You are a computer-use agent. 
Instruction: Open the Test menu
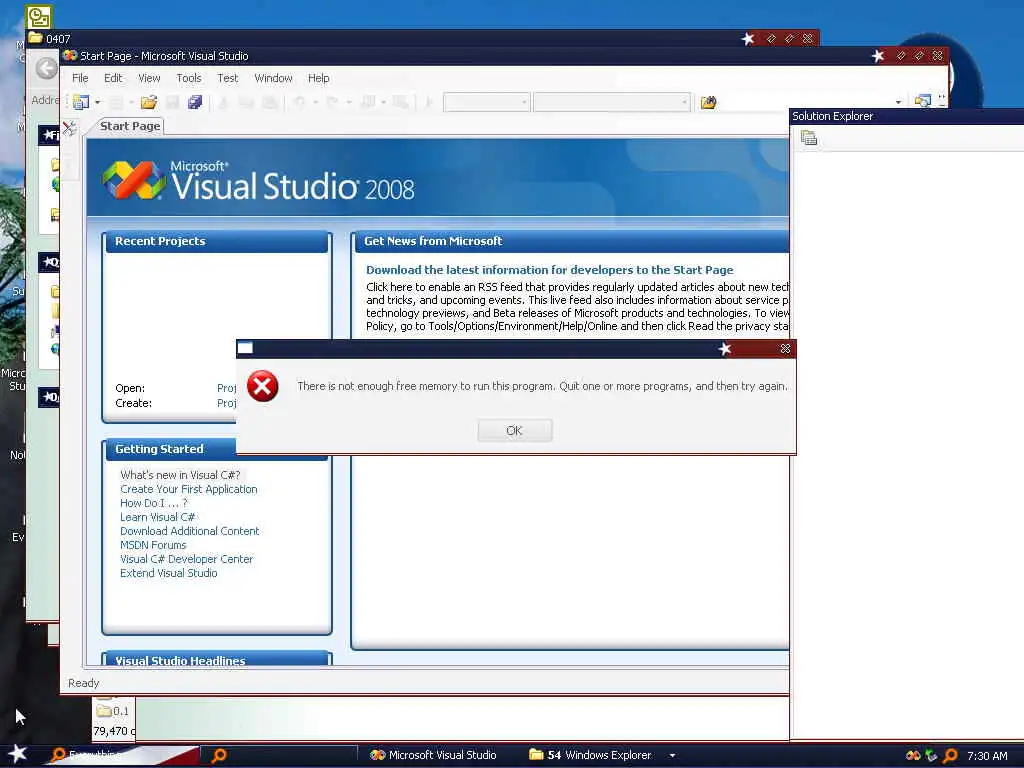coord(227,78)
